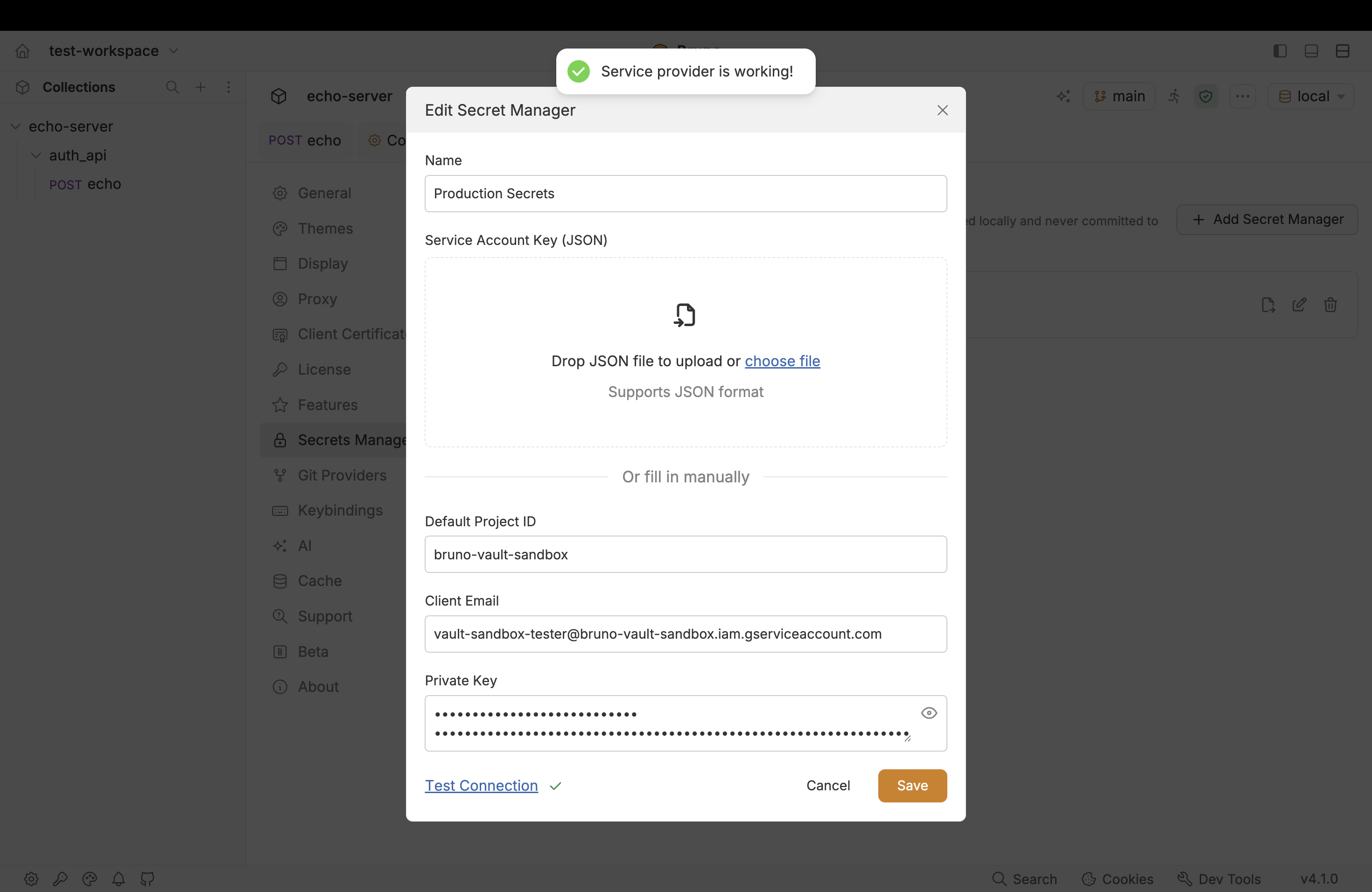Reveal the private key with eye icon

[929, 713]
